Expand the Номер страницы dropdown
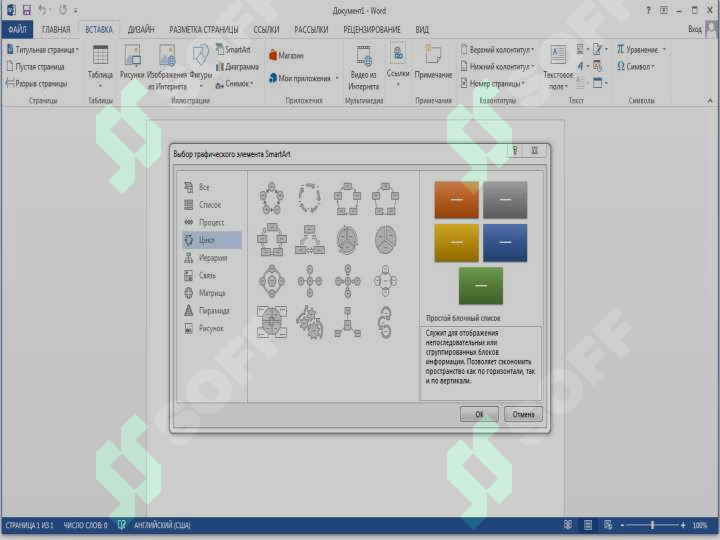The image size is (720, 540). 523,84
